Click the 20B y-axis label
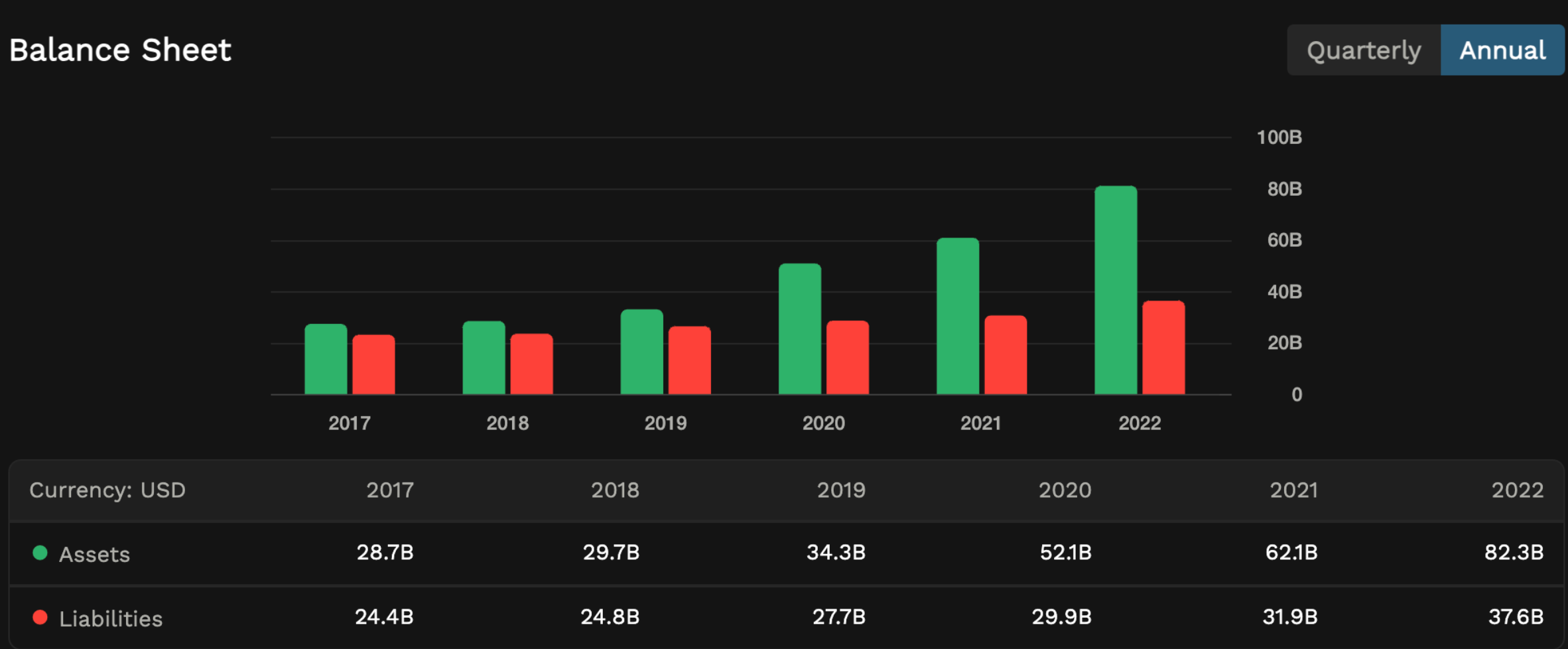Image resolution: width=1568 pixels, height=649 pixels. (1285, 343)
